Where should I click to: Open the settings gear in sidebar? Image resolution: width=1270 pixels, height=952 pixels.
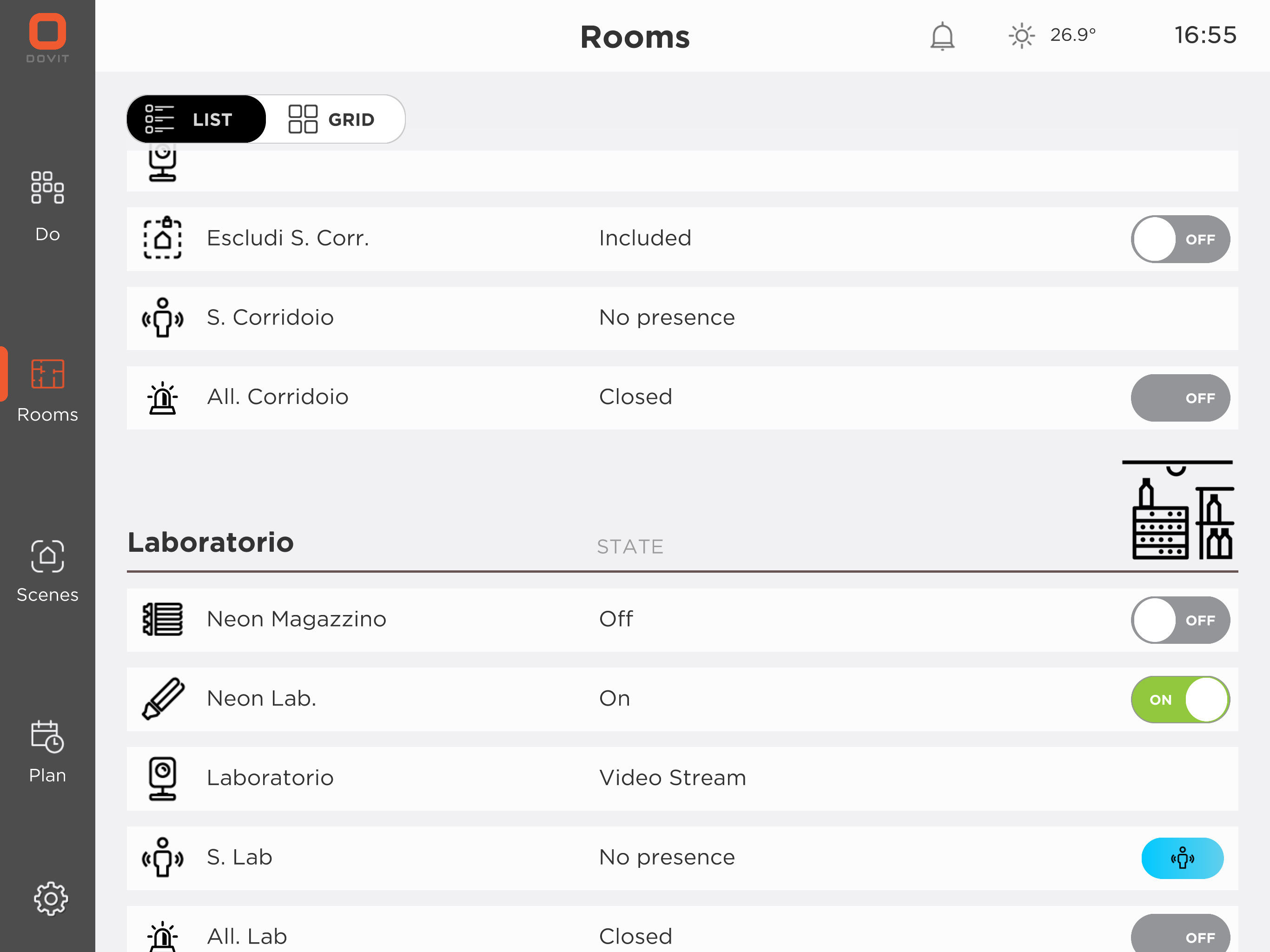point(51,899)
